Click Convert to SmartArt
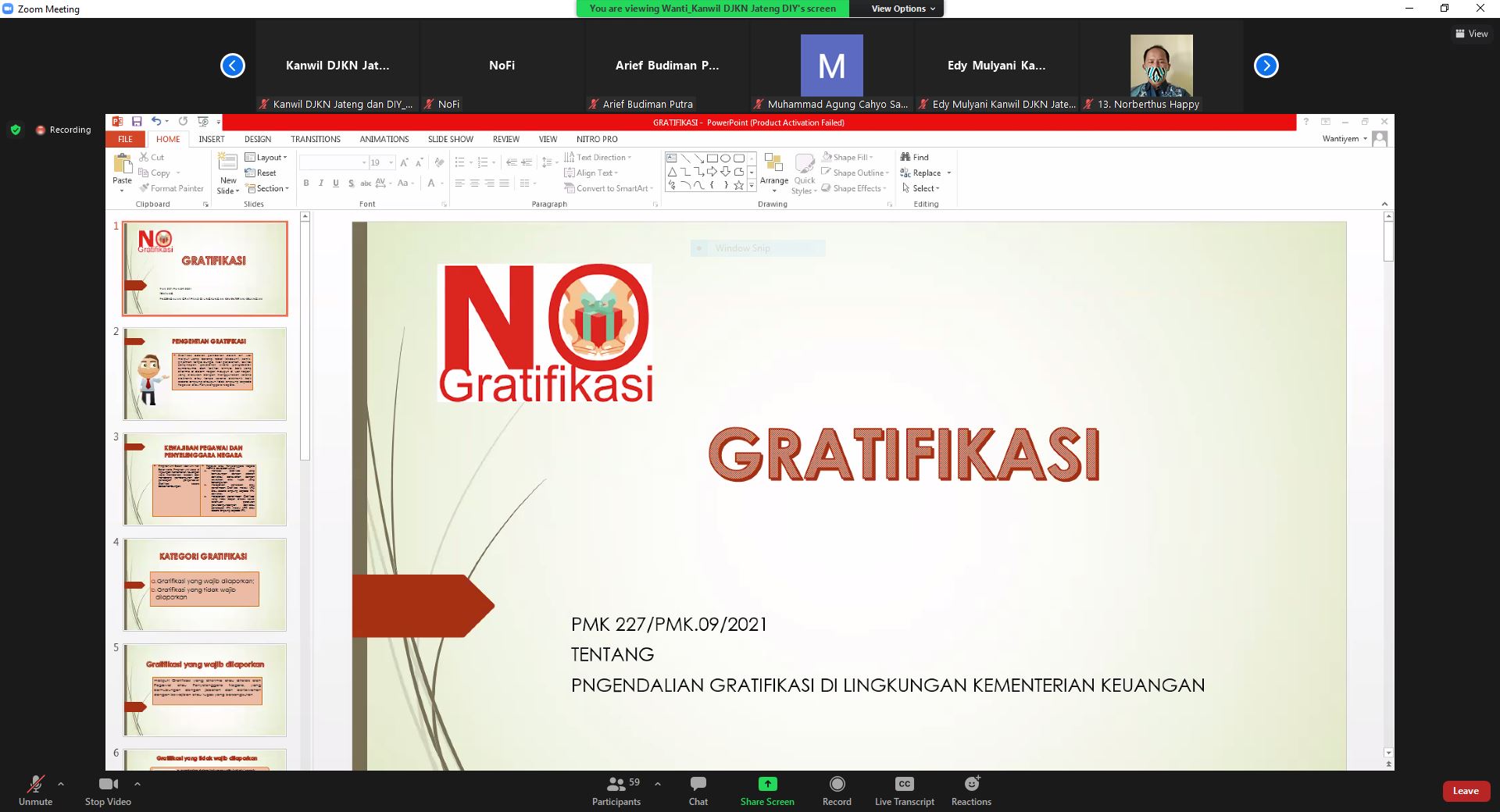Viewport: 1500px width, 812px height. point(607,188)
